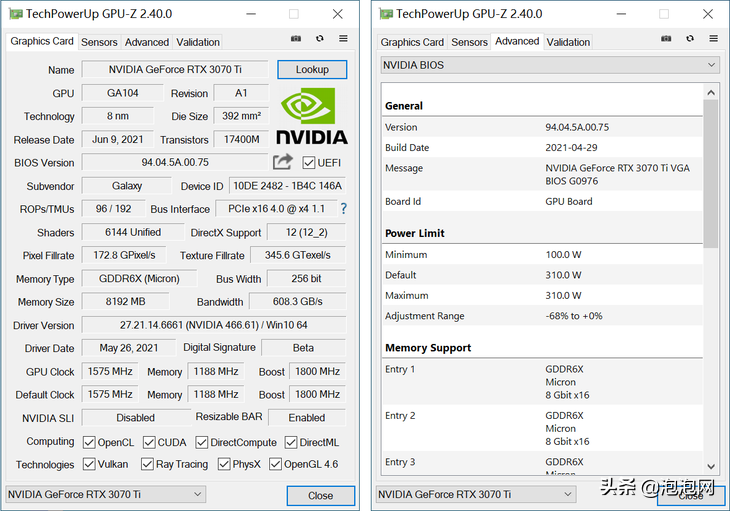This screenshot has height=511, width=730.
Task: Click the screenshot camera icon in right window
Action: point(666,39)
